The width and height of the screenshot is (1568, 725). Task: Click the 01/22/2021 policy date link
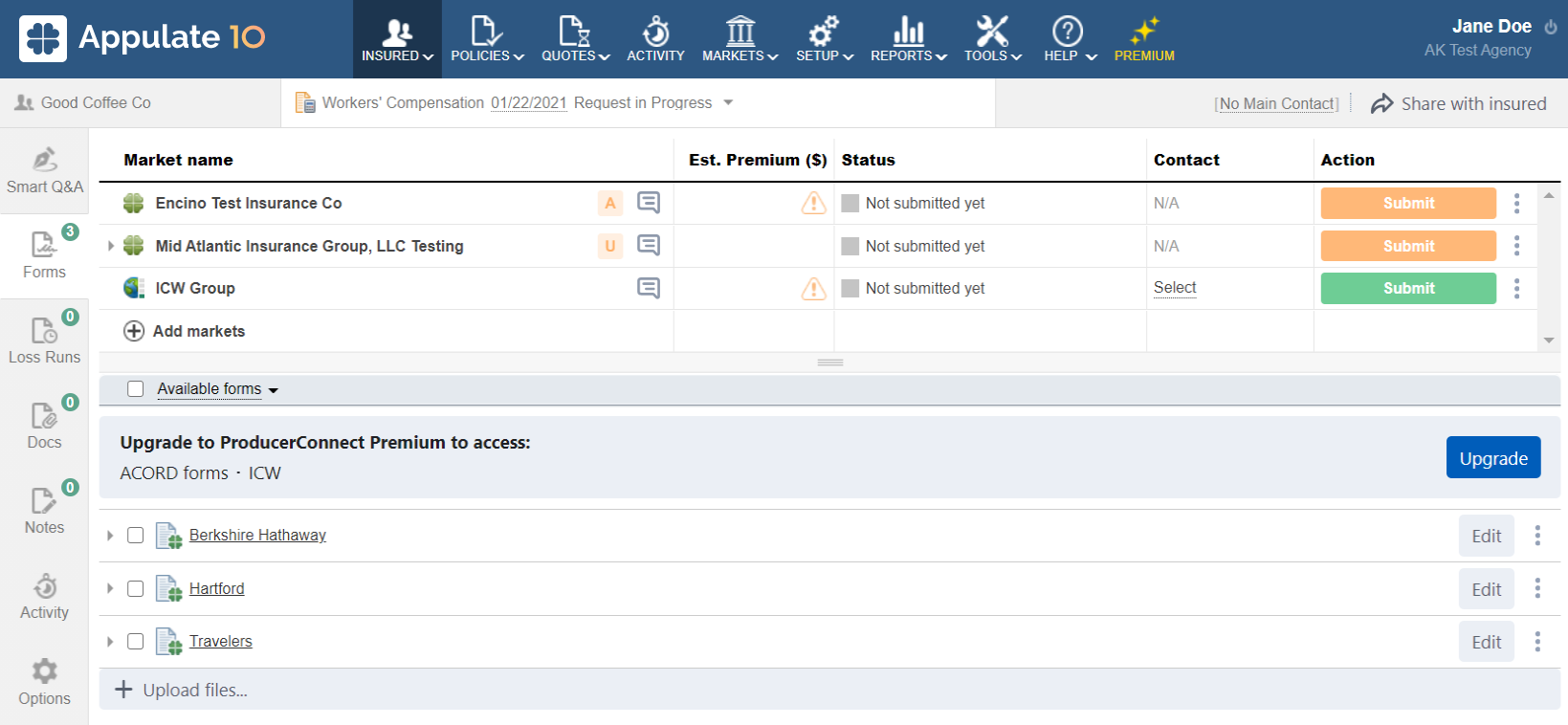(x=529, y=102)
